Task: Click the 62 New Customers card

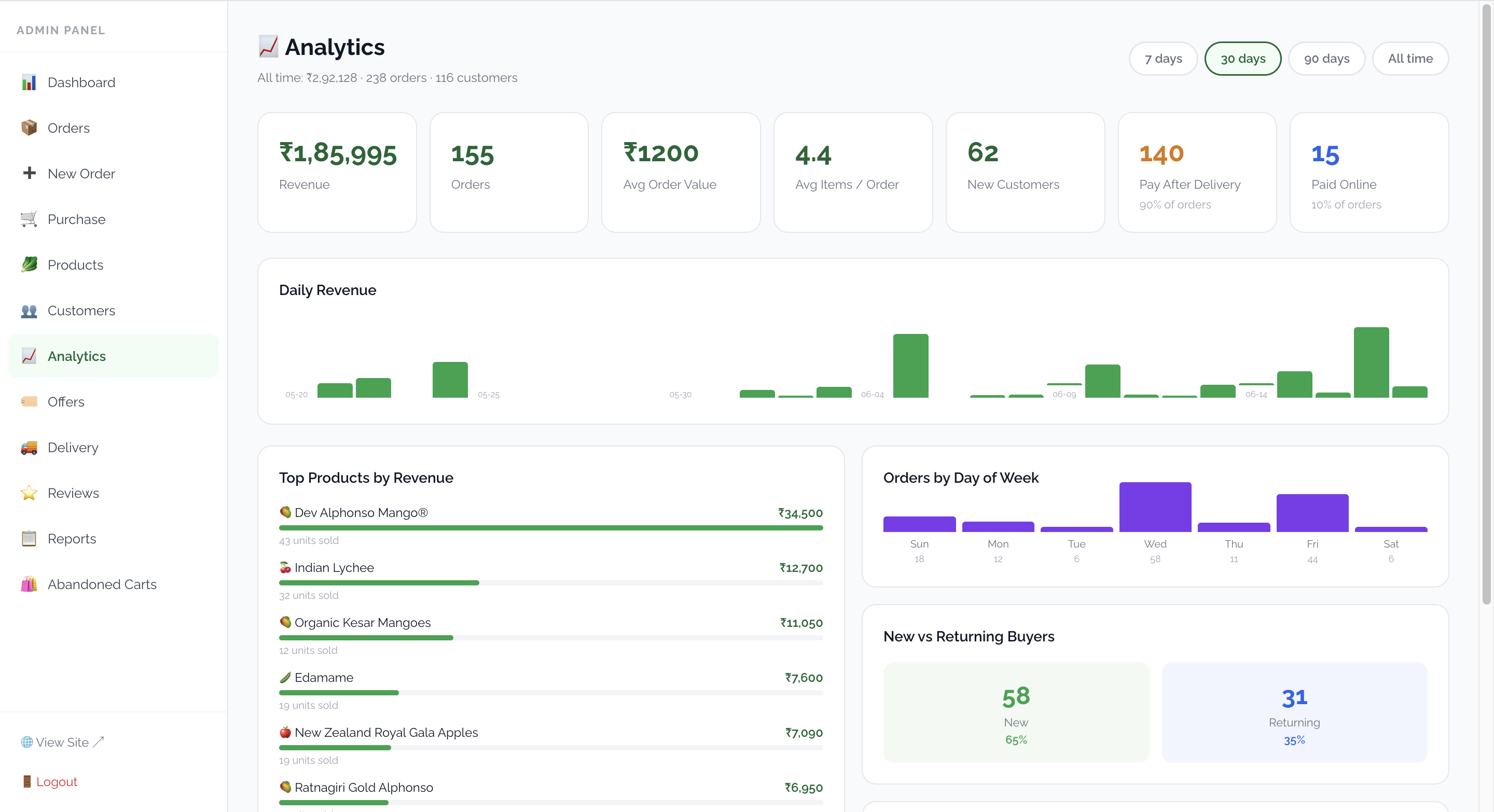Action: (x=1026, y=172)
